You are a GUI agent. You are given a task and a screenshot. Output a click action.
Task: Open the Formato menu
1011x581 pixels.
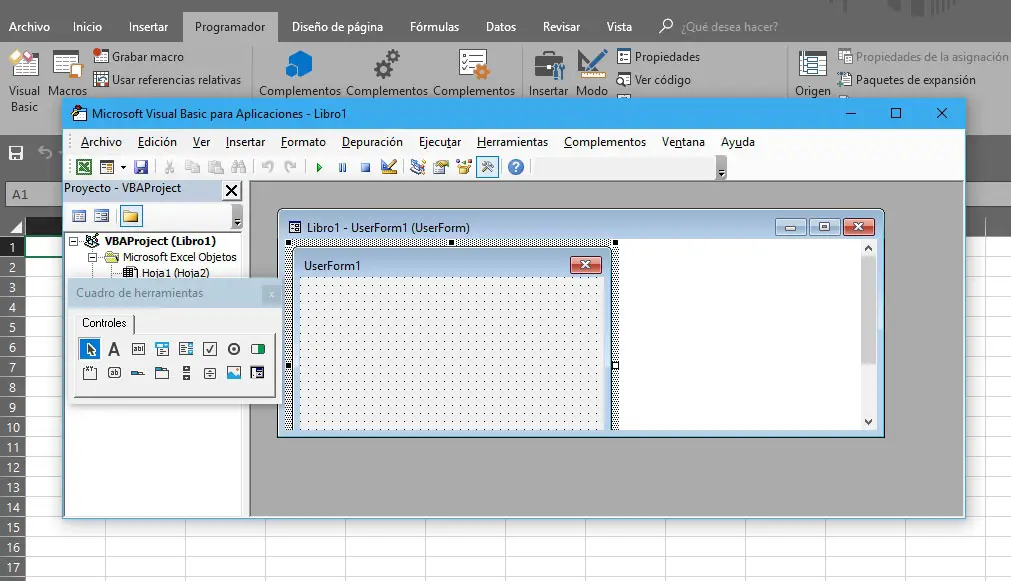(x=303, y=142)
